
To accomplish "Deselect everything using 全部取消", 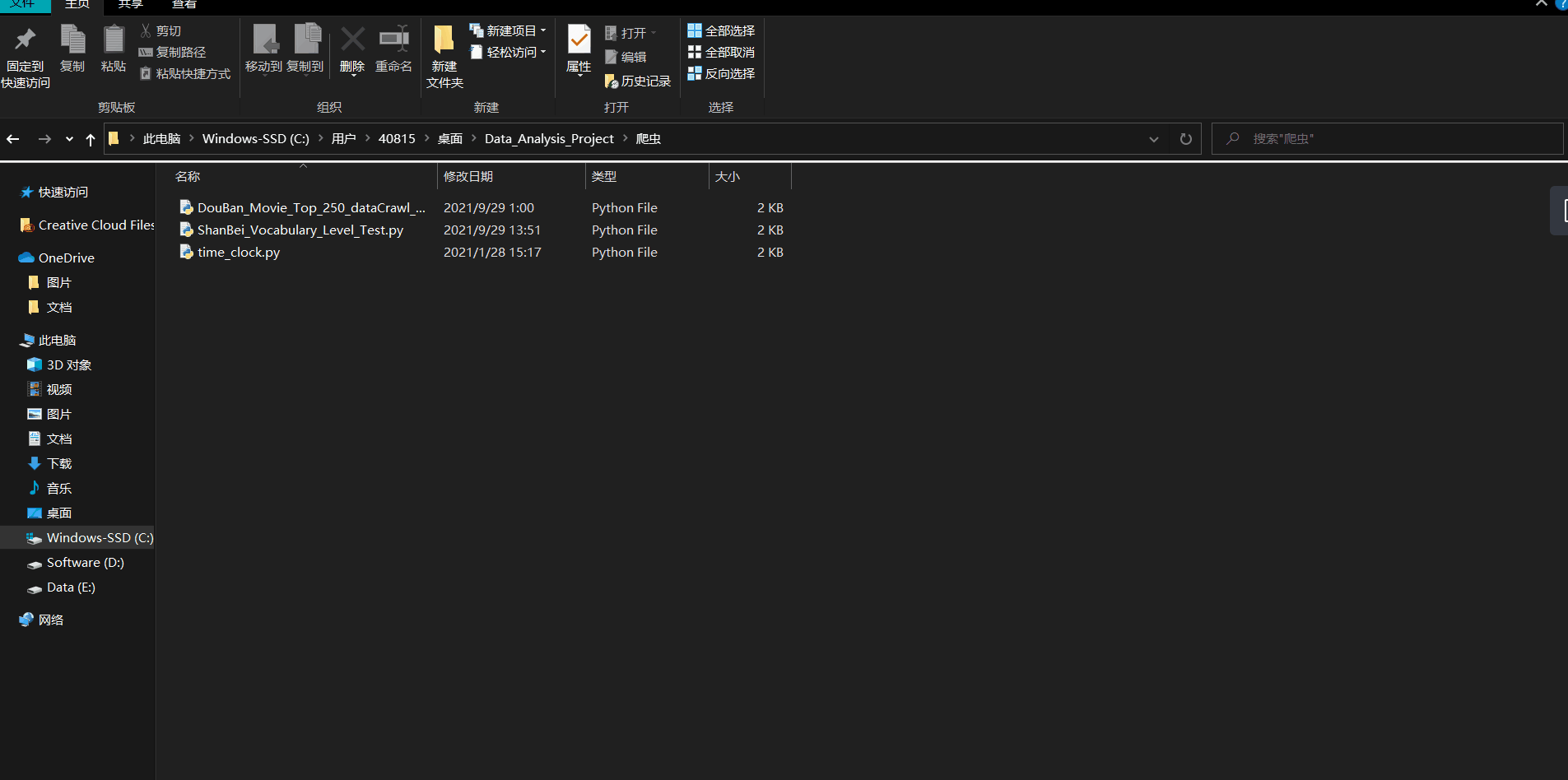I will click(x=721, y=52).
